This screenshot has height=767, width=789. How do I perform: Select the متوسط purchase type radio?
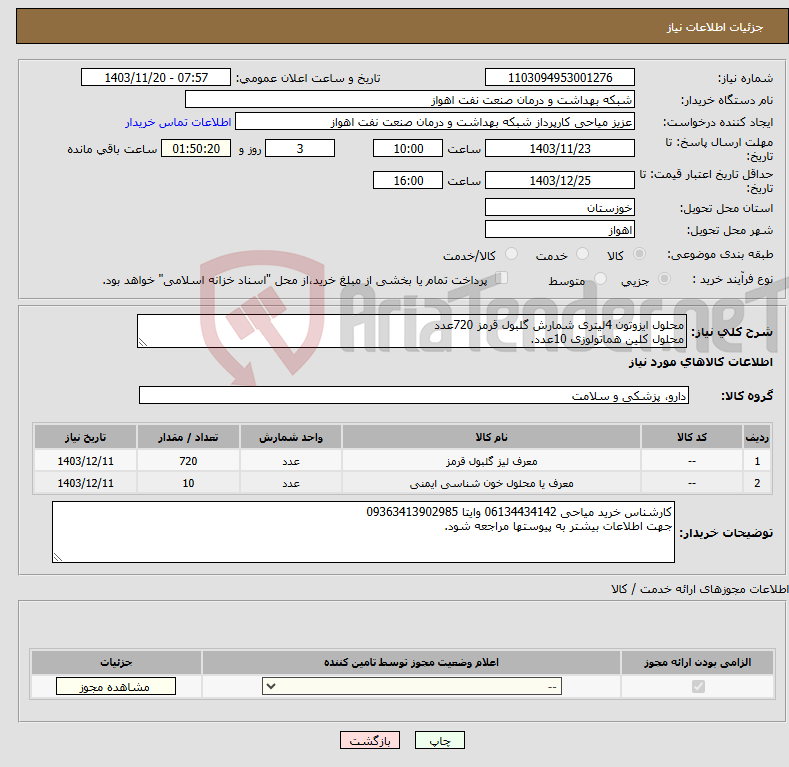pos(600,278)
